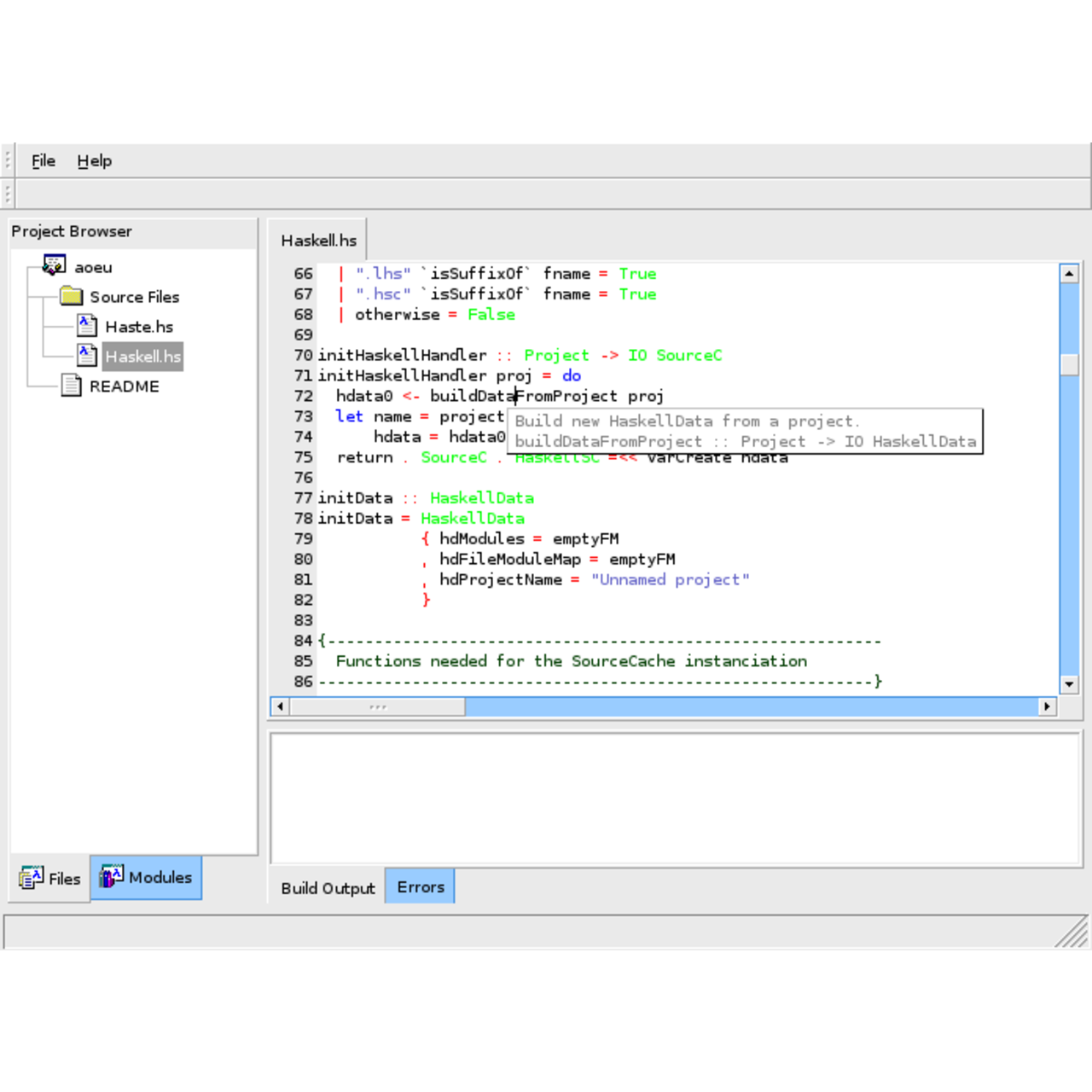Image resolution: width=1092 pixels, height=1092 pixels.
Task: Click the down arrow of the vertical scrollbar
Action: pyautogui.click(x=1070, y=684)
